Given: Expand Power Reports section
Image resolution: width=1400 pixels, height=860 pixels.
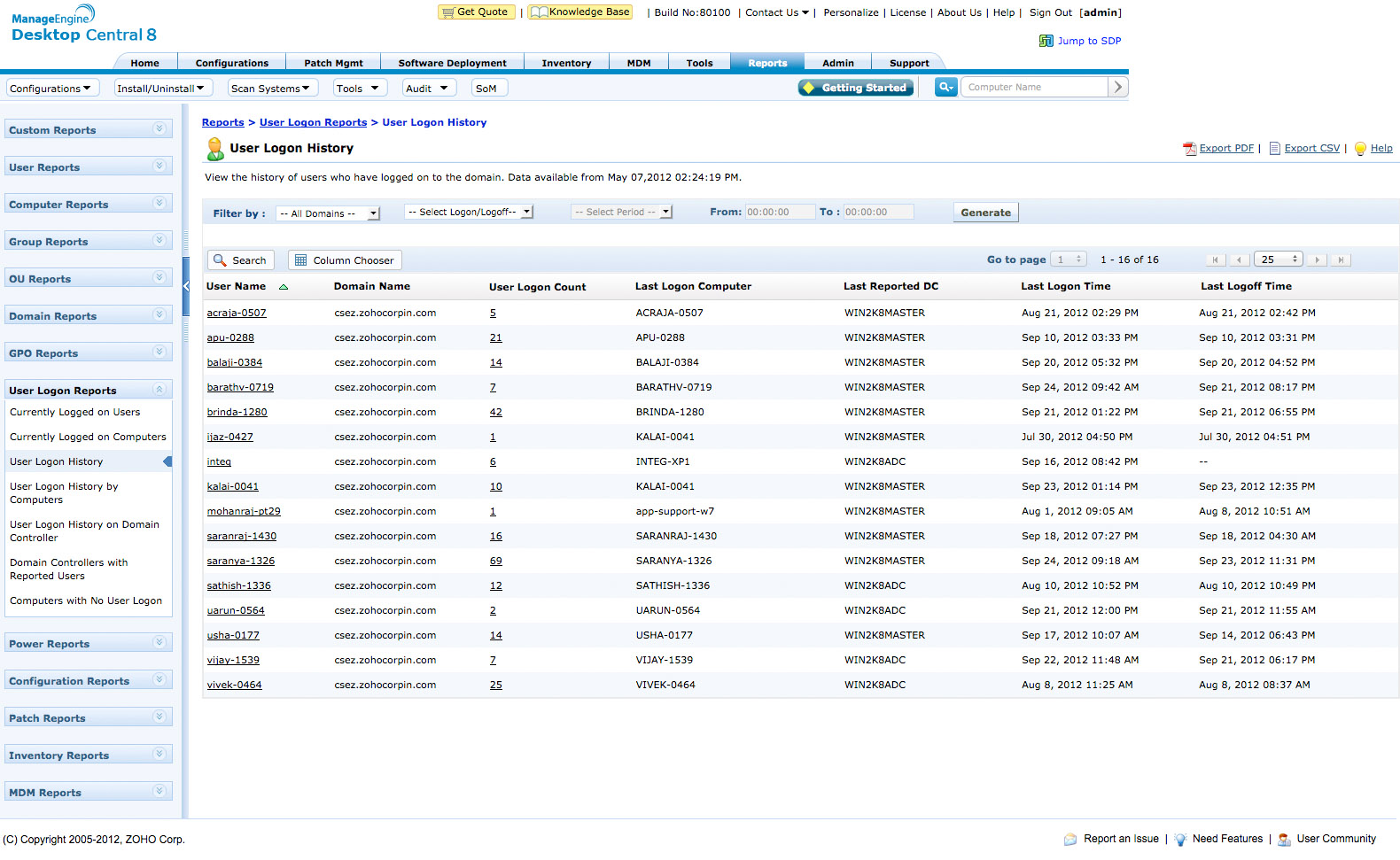Looking at the screenshot, I should point(159,643).
